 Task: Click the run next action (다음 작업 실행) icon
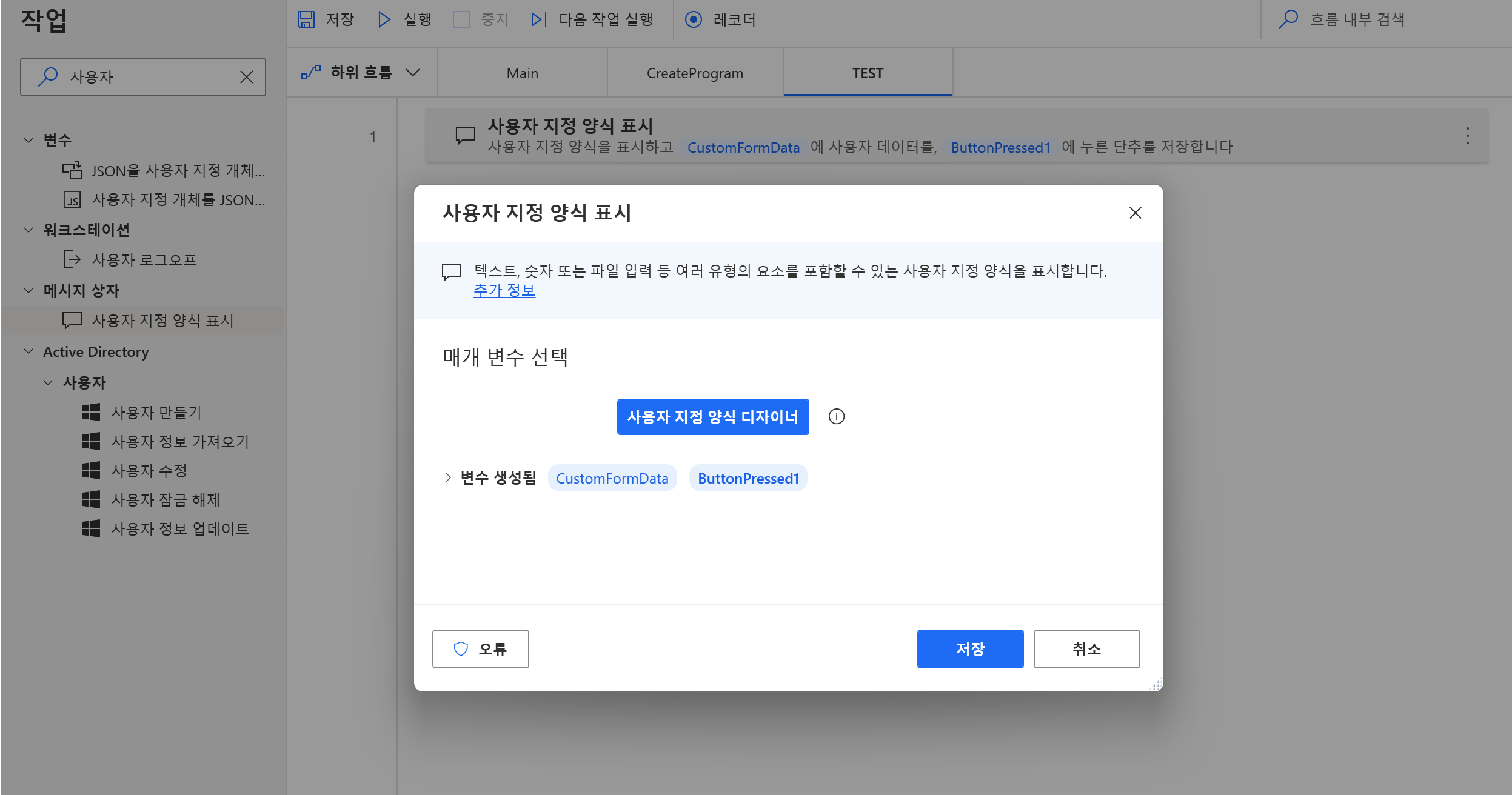[x=538, y=19]
